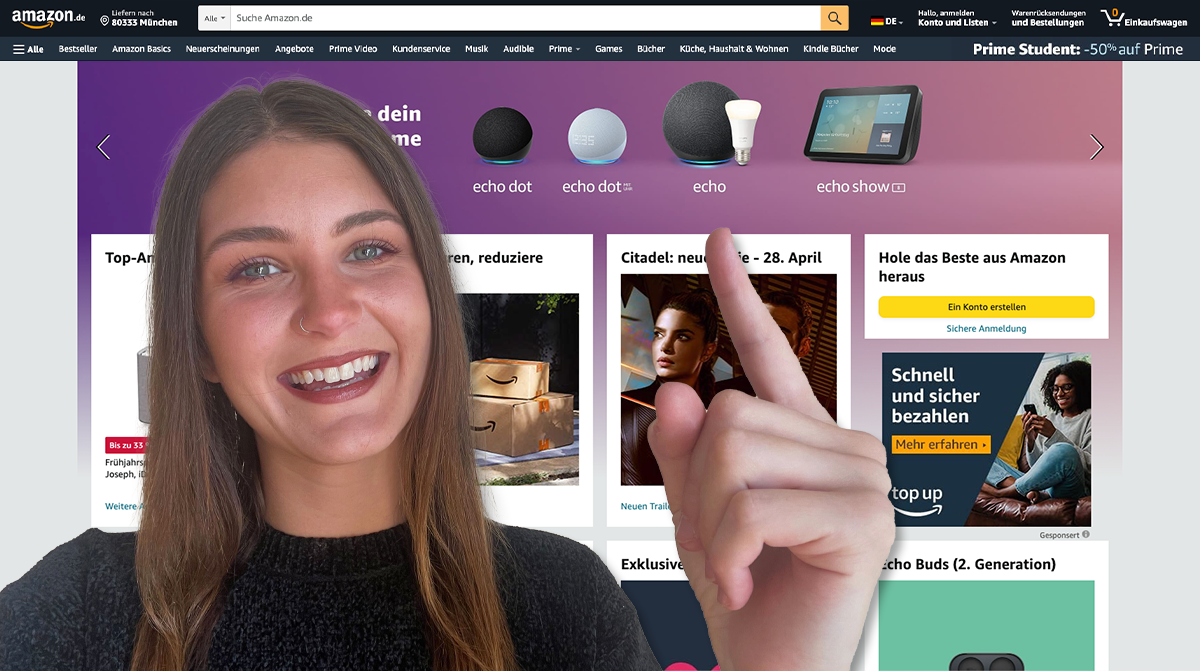Open the Alle search category dropdown
The width and height of the screenshot is (1200, 671).
coord(214,18)
